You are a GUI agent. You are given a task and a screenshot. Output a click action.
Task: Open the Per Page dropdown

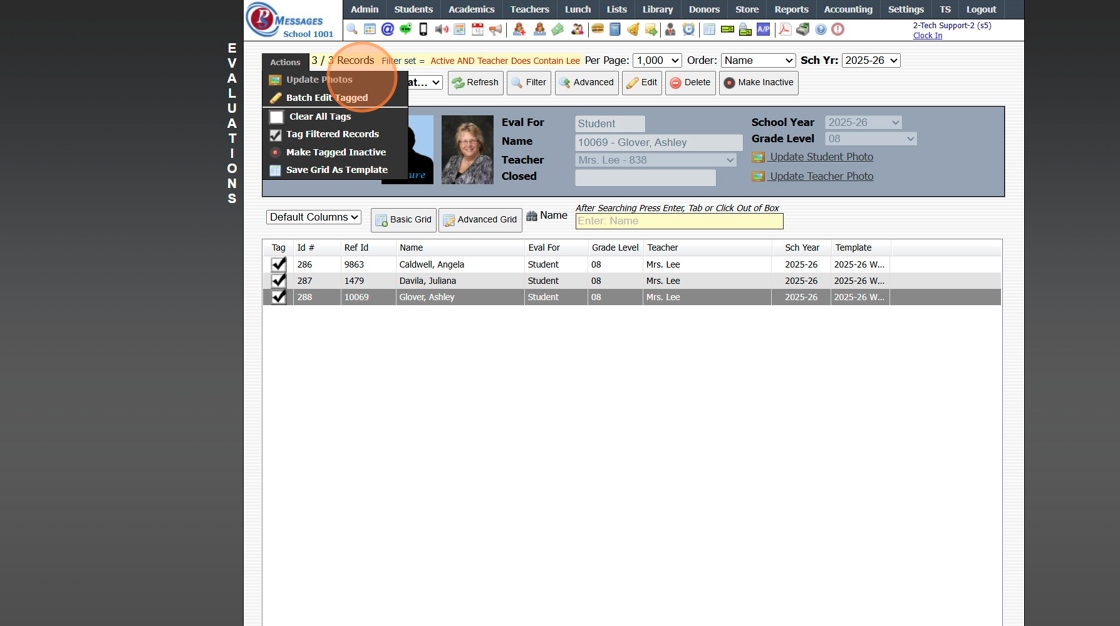tap(657, 61)
